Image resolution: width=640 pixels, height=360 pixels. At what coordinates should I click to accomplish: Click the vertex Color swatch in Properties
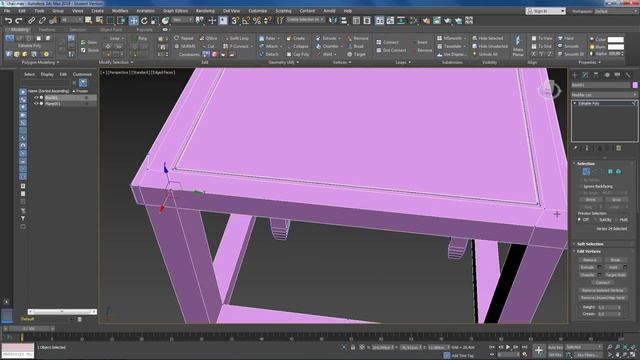pyautogui.click(x=616, y=40)
